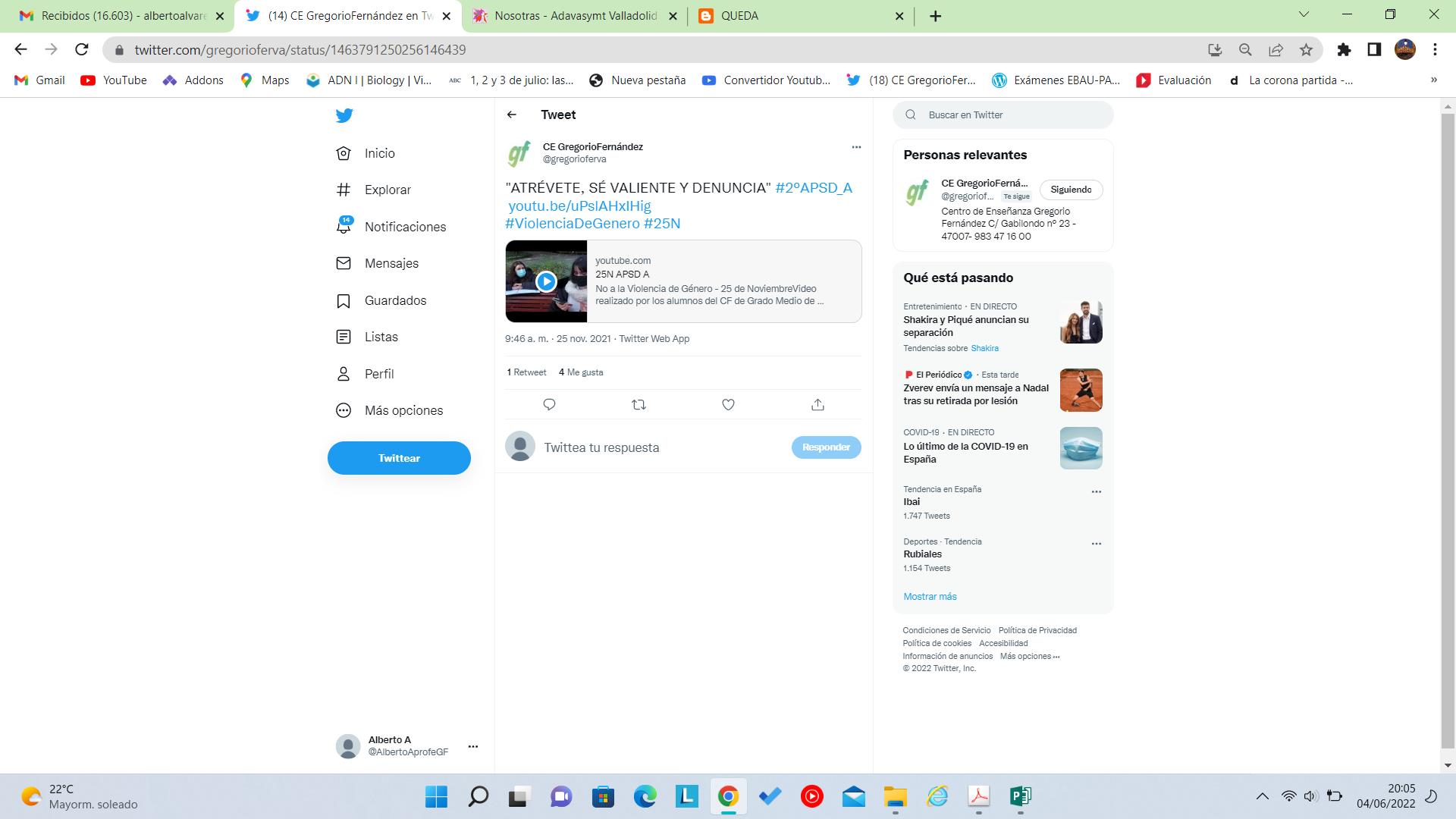Open the youtu.be/uPslAHxlHig link
This screenshot has height=819, width=1456.
[x=579, y=206]
